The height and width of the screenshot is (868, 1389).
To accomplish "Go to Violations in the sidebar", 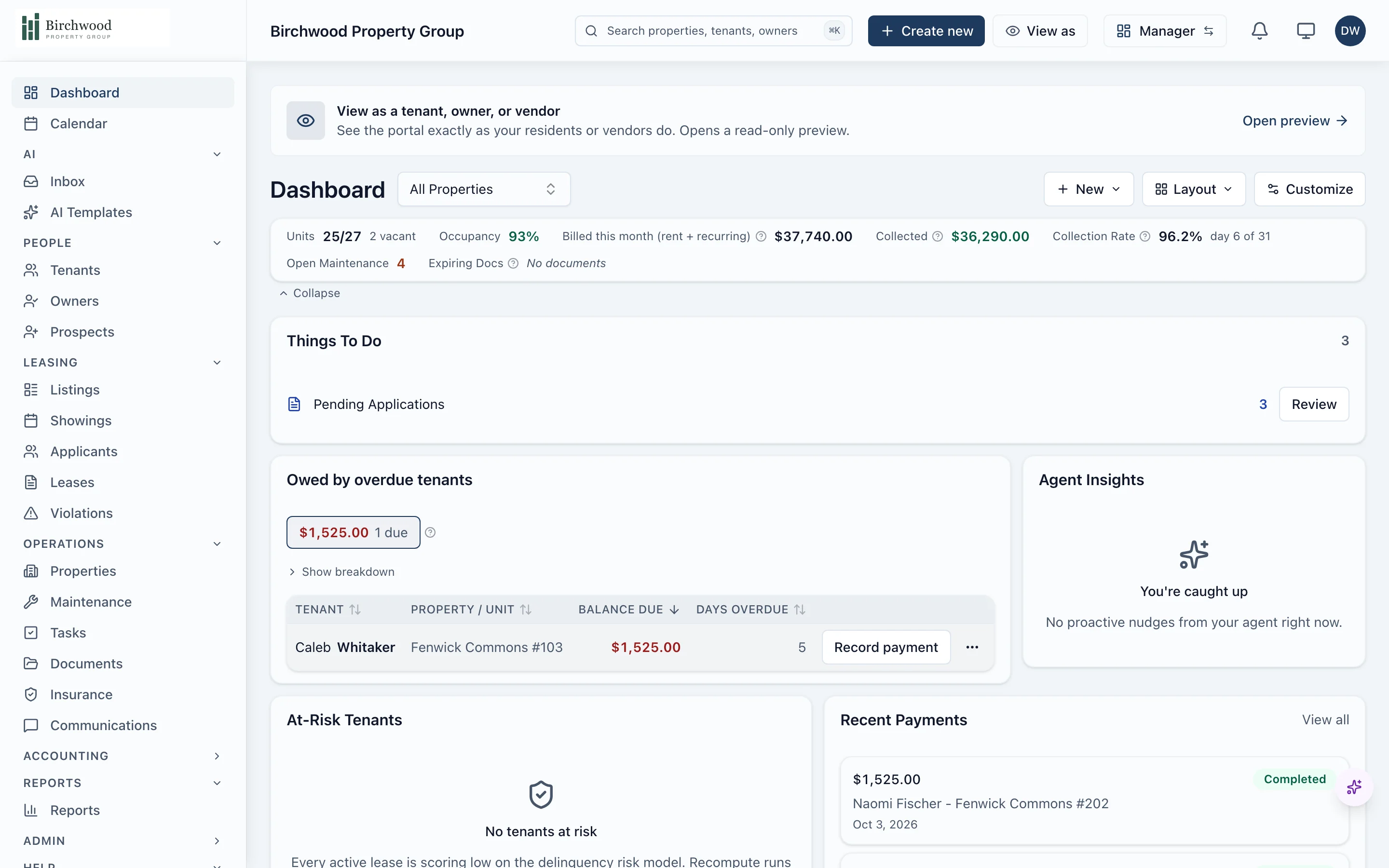I will tap(123, 513).
